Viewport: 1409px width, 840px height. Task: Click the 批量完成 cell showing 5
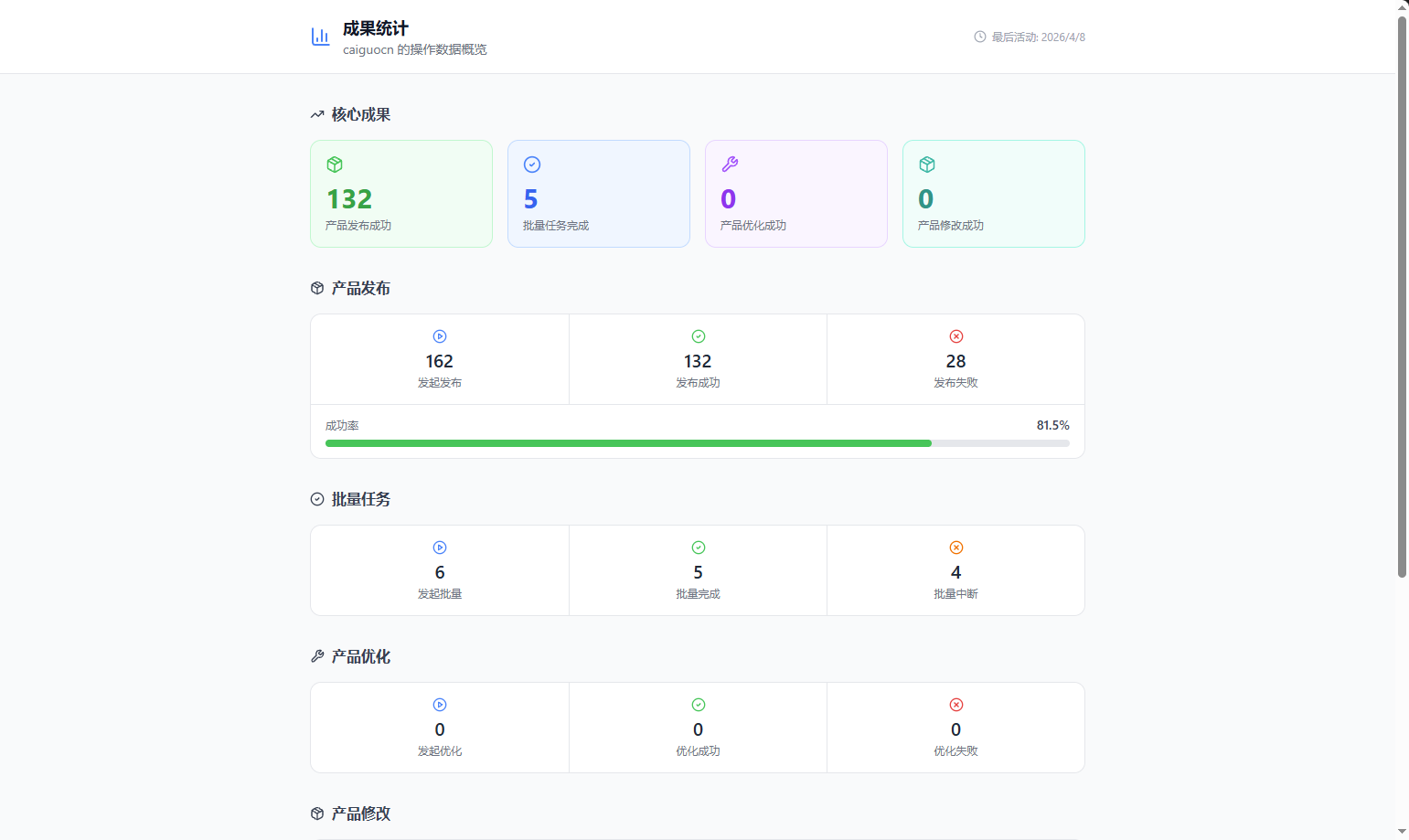698,571
